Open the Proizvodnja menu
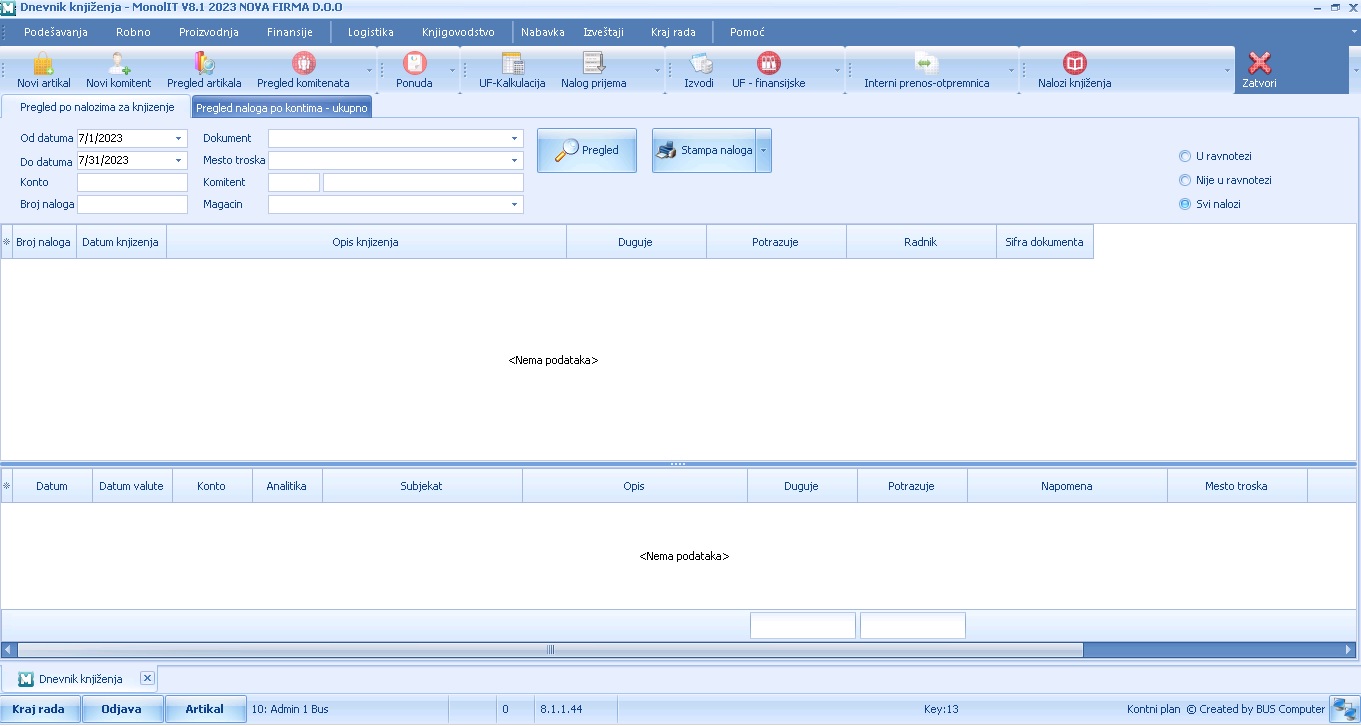The height and width of the screenshot is (726, 1361). 209,32
